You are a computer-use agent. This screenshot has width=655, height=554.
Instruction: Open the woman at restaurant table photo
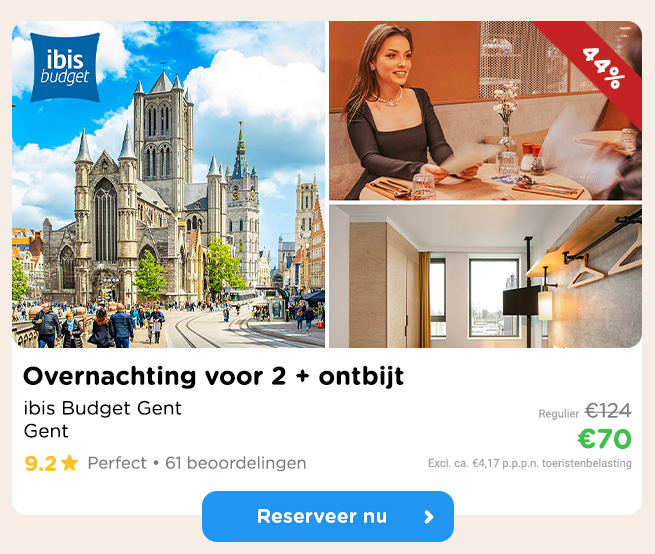(x=485, y=111)
